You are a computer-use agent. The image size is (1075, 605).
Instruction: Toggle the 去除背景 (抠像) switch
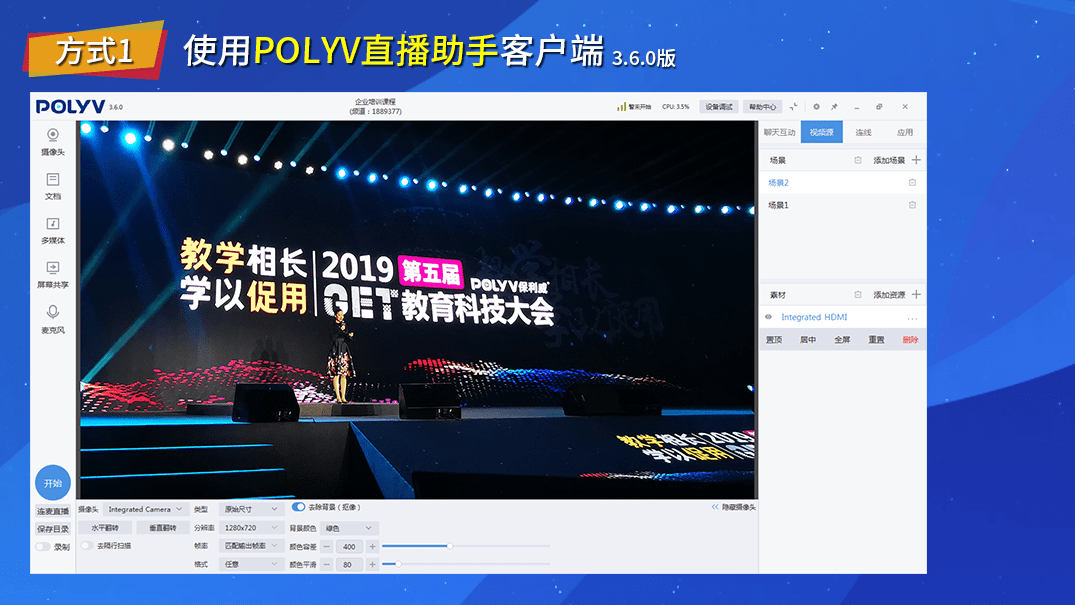(x=298, y=507)
